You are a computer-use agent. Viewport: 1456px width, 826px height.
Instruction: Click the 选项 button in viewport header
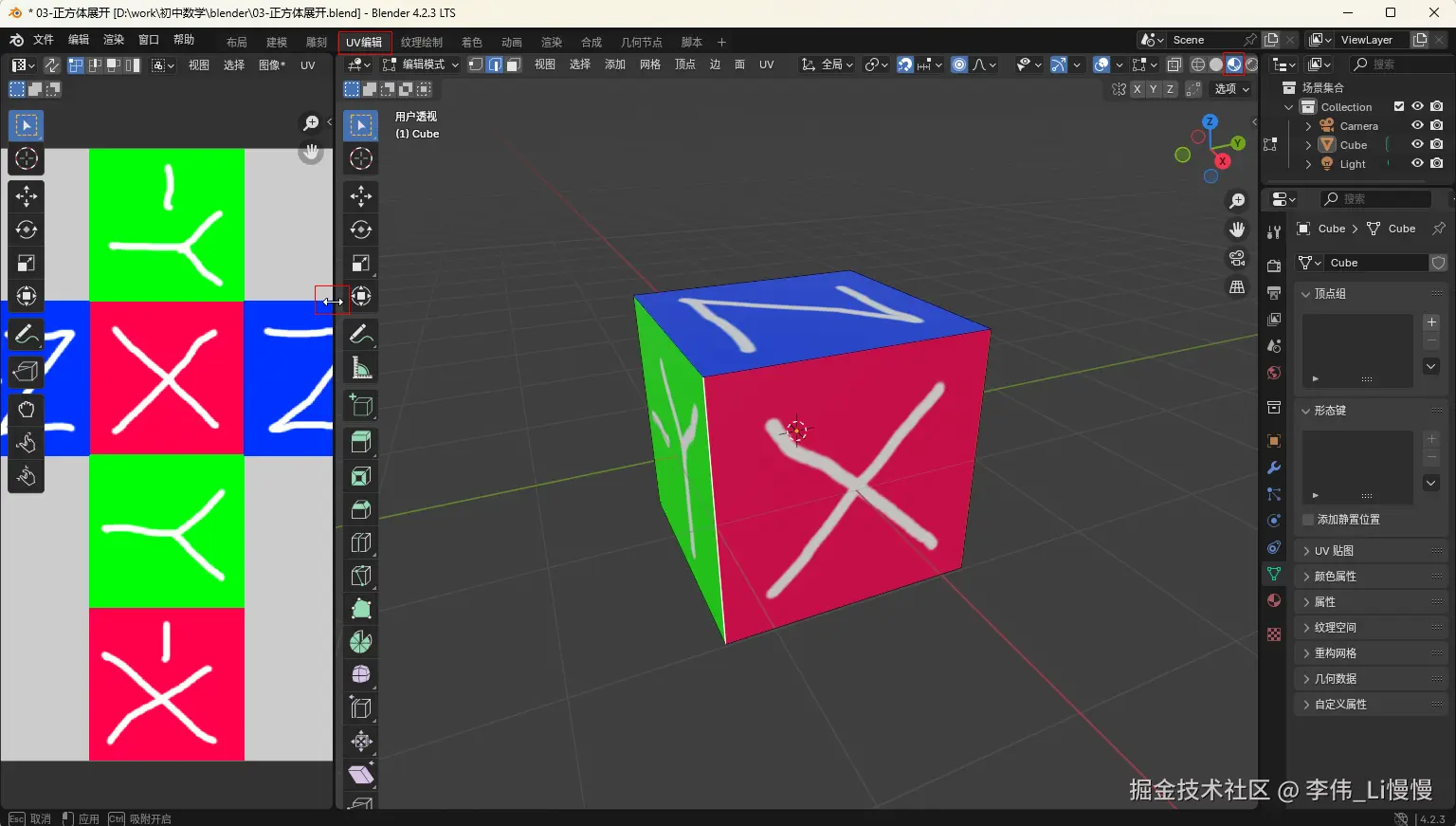coord(1232,89)
